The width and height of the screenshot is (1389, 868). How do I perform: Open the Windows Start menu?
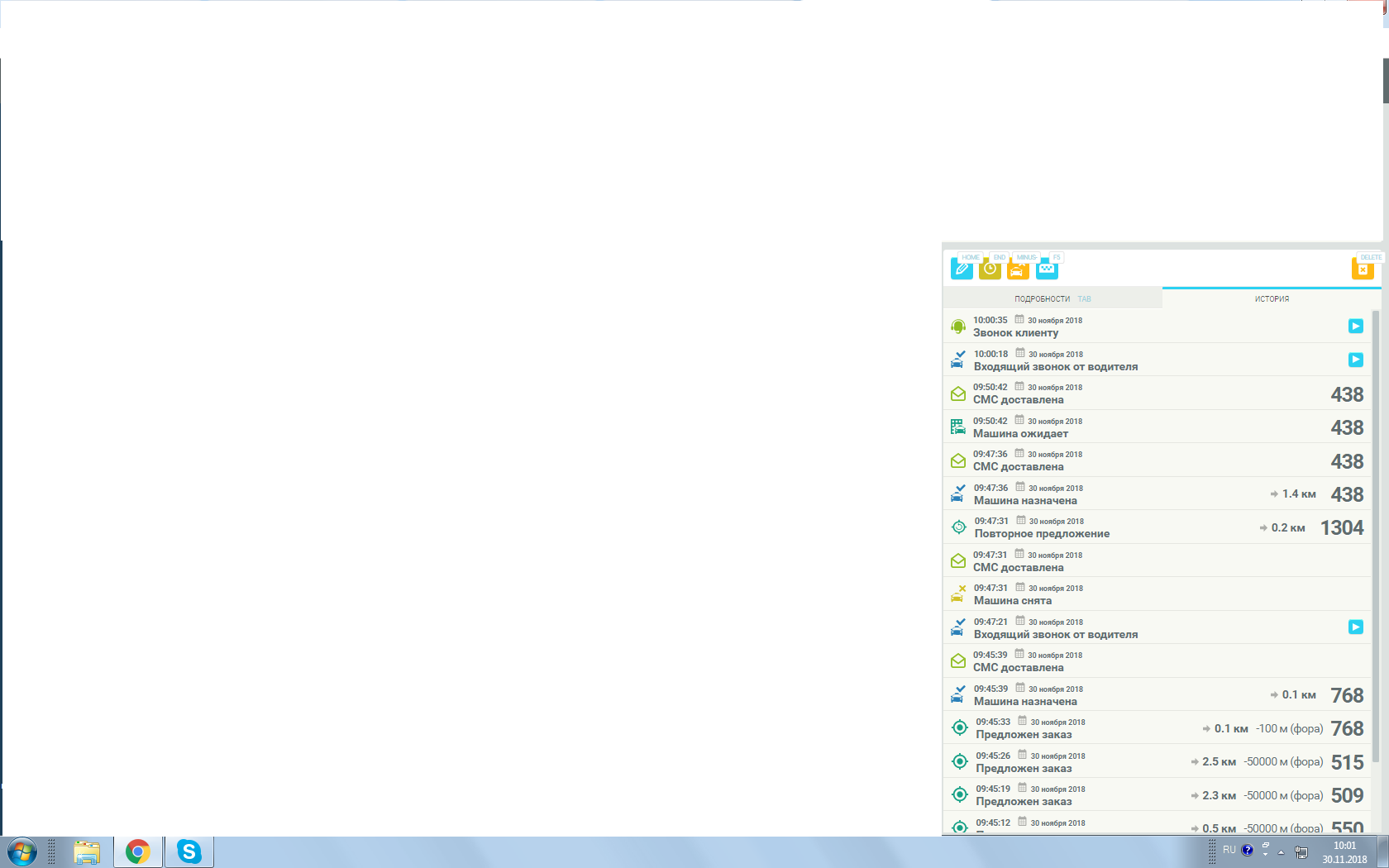click(x=22, y=851)
